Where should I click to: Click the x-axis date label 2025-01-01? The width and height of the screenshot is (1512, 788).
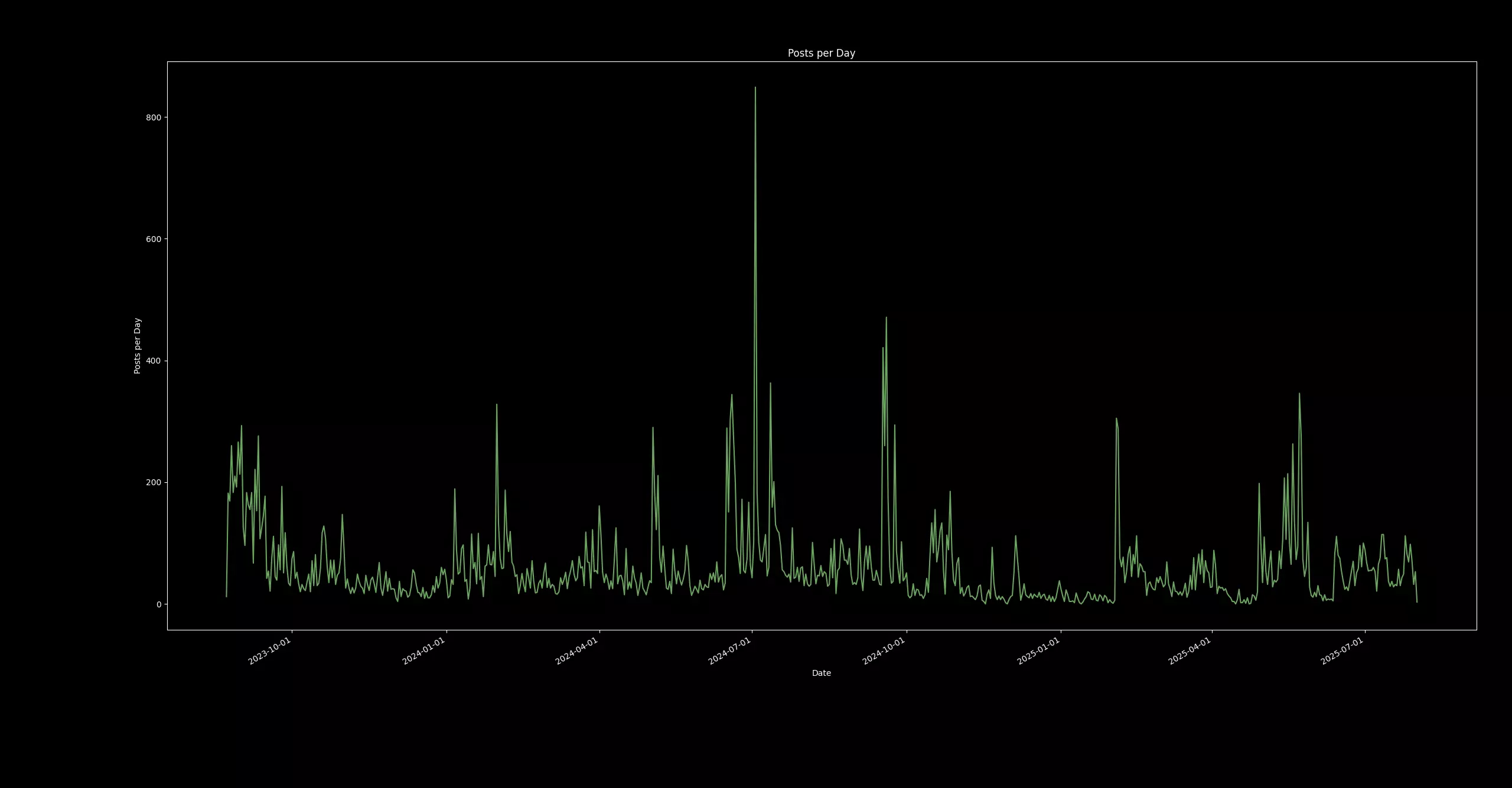tap(1039, 651)
